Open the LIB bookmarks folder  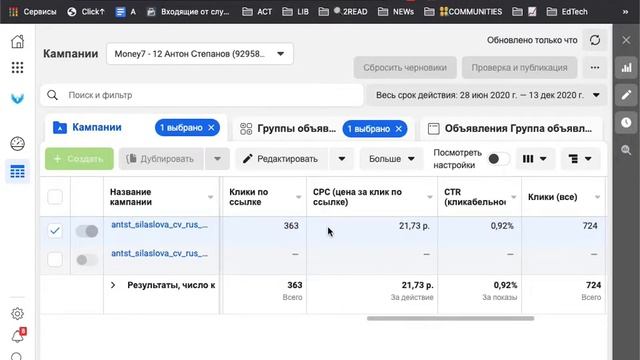click(x=296, y=12)
